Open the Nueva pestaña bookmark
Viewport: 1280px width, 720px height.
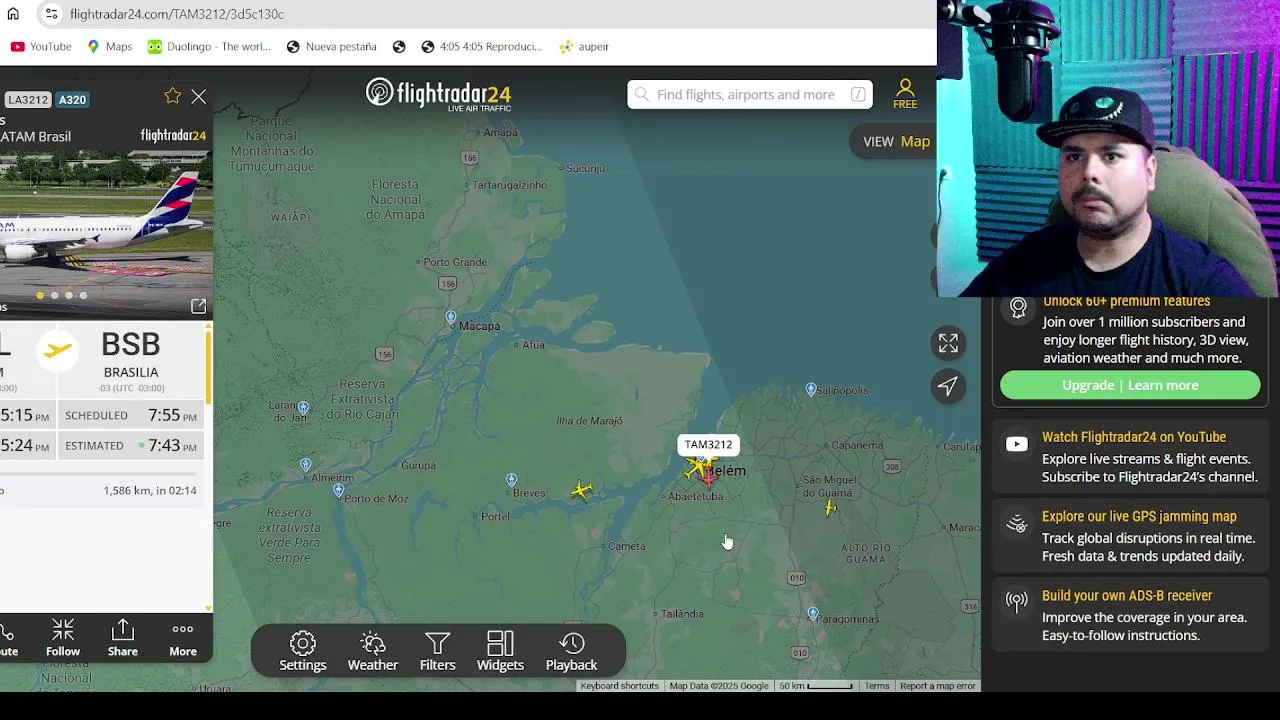(x=331, y=46)
